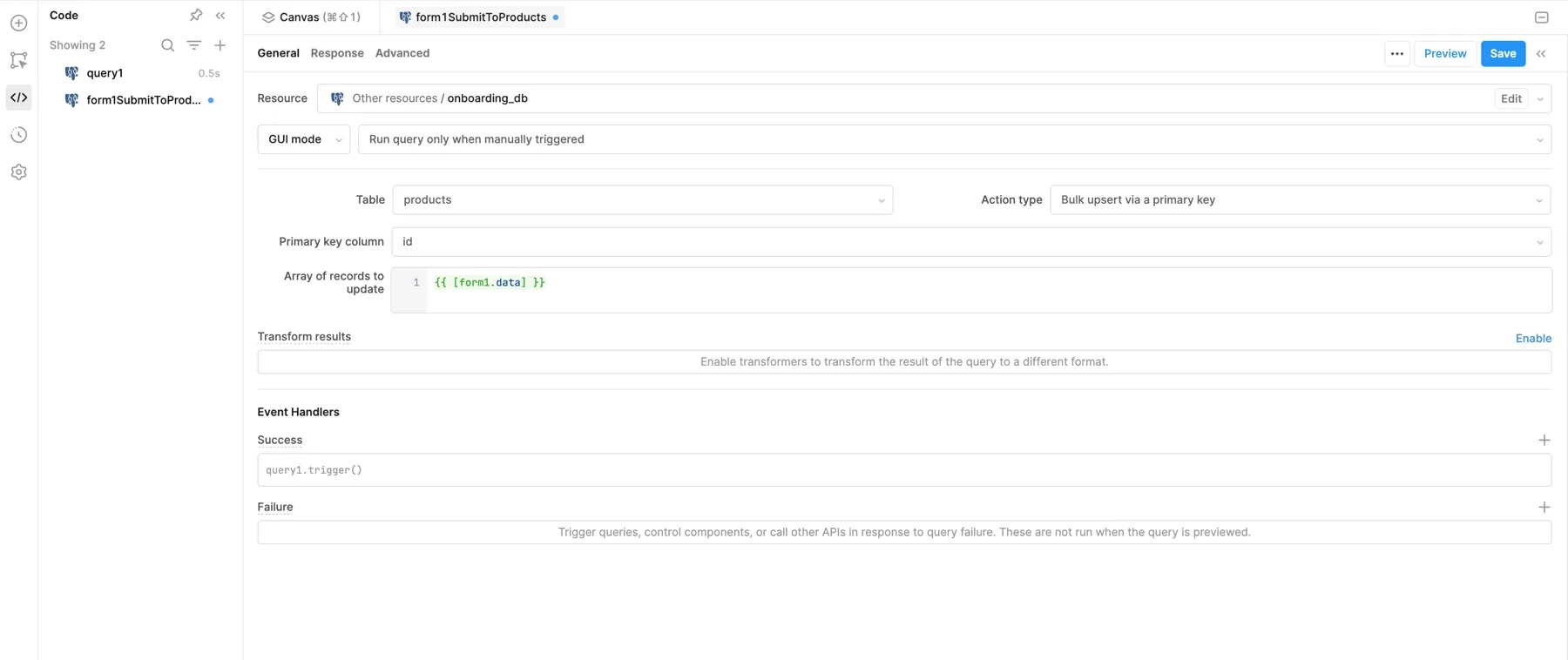Minimize the bottom panel icon at top right

pos(1541,17)
